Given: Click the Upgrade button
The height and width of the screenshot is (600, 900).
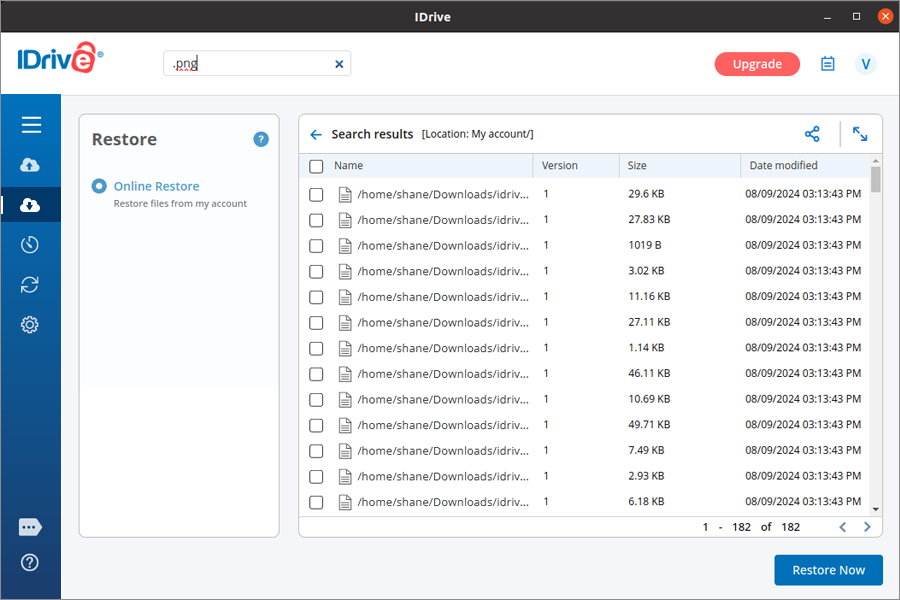Looking at the screenshot, I should (757, 64).
